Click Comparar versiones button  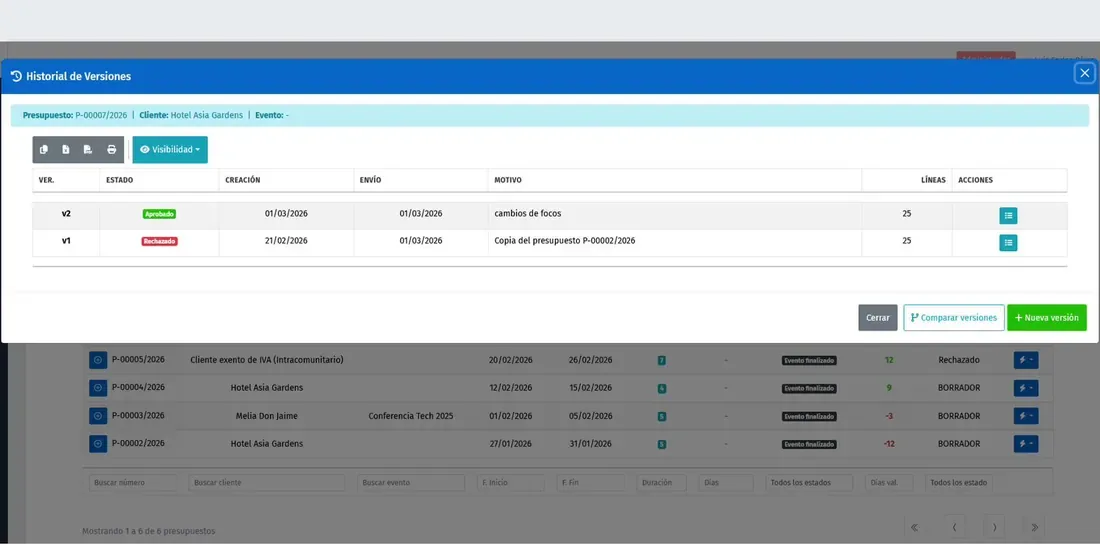point(953,318)
